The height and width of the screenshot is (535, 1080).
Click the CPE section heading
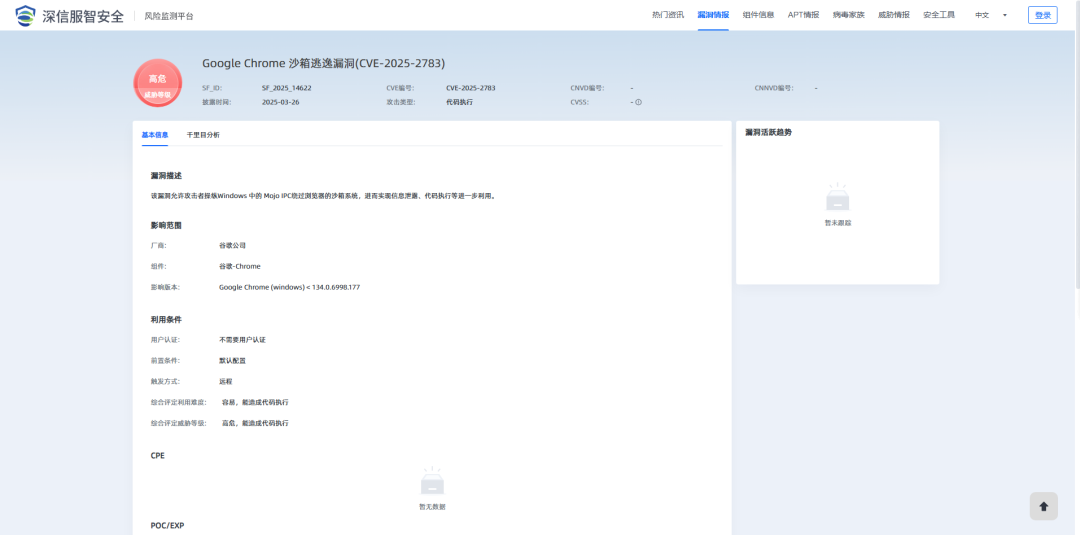(x=158, y=456)
